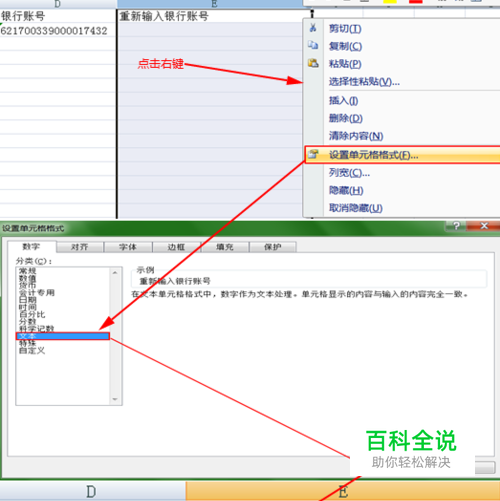This screenshot has width=500, height=501.
Task: Switch to the 填充 tab
Action: pos(225,247)
